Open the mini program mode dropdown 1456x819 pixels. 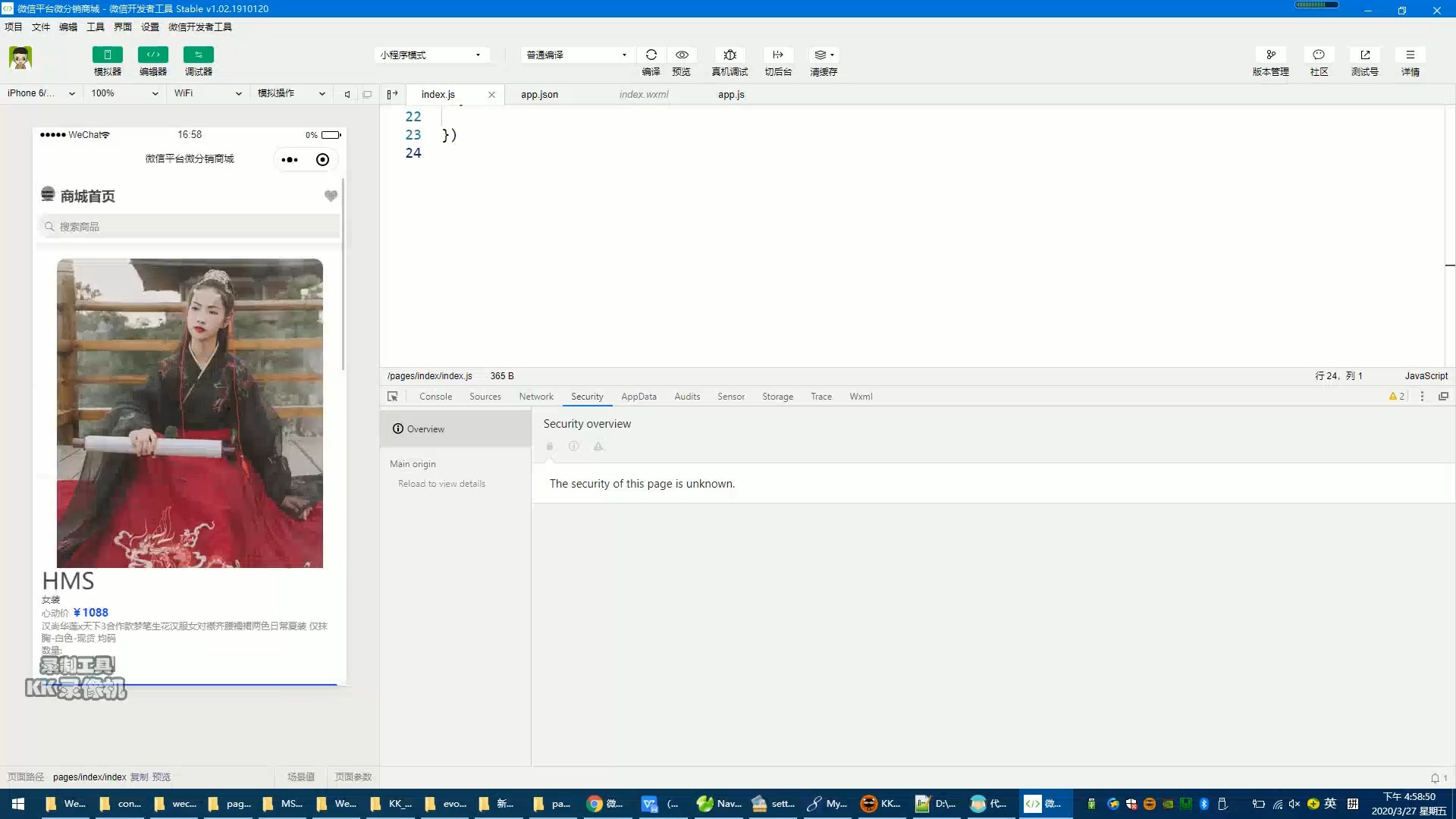(x=431, y=55)
